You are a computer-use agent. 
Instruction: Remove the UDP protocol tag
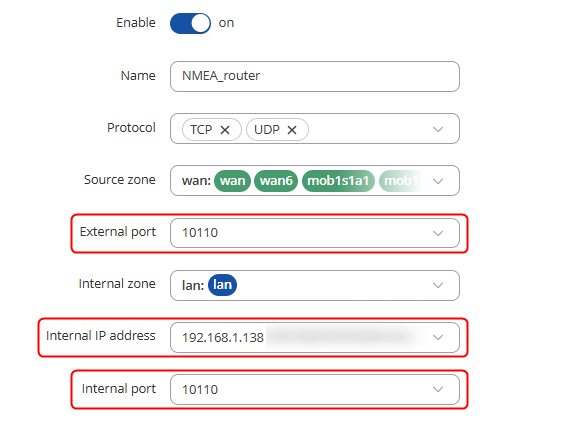pyautogui.click(x=292, y=130)
